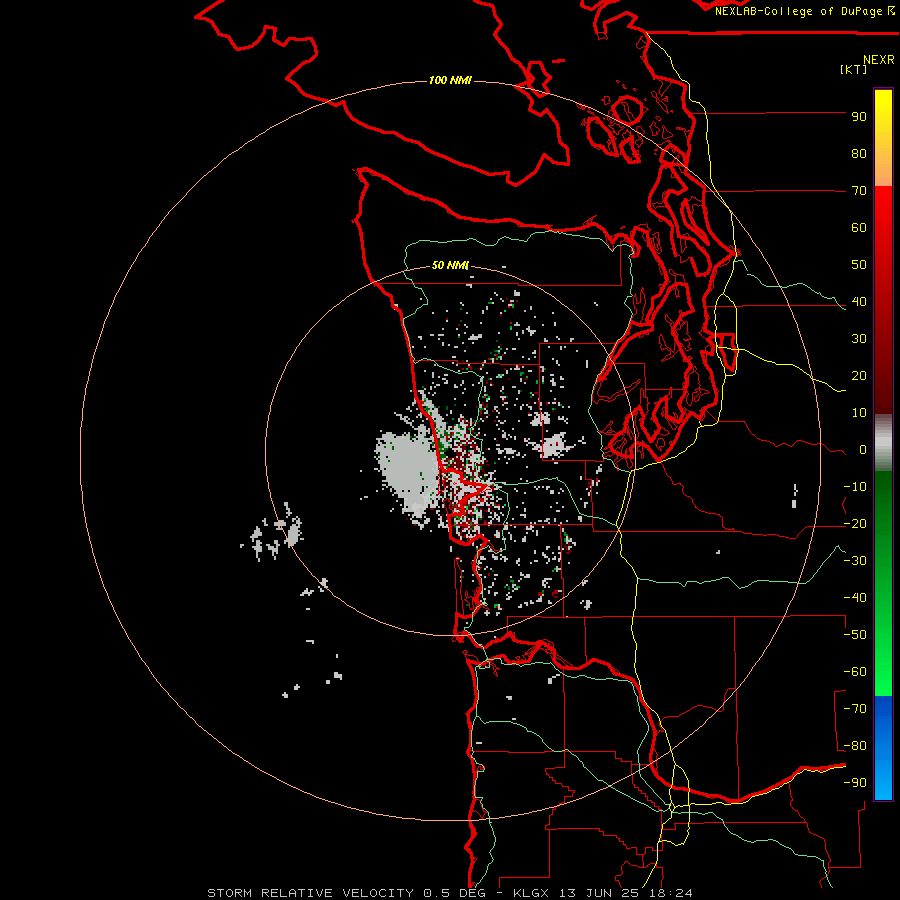
Task: Click the 40 value on the velocity scale
Action: click(x=859, y=302)
